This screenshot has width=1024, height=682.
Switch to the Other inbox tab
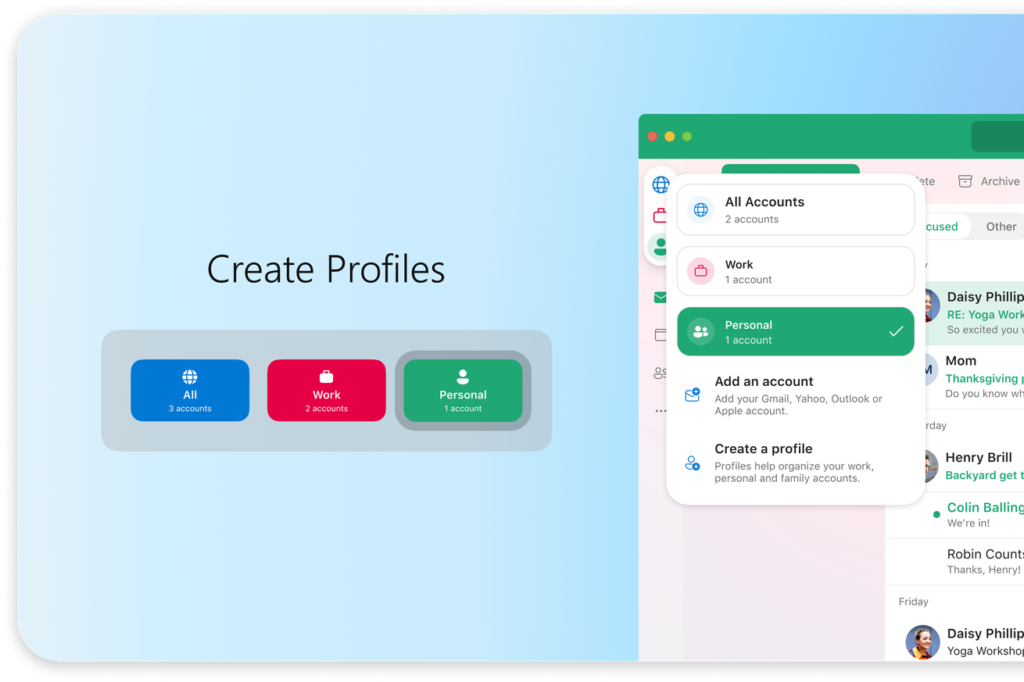[1000, 227]
